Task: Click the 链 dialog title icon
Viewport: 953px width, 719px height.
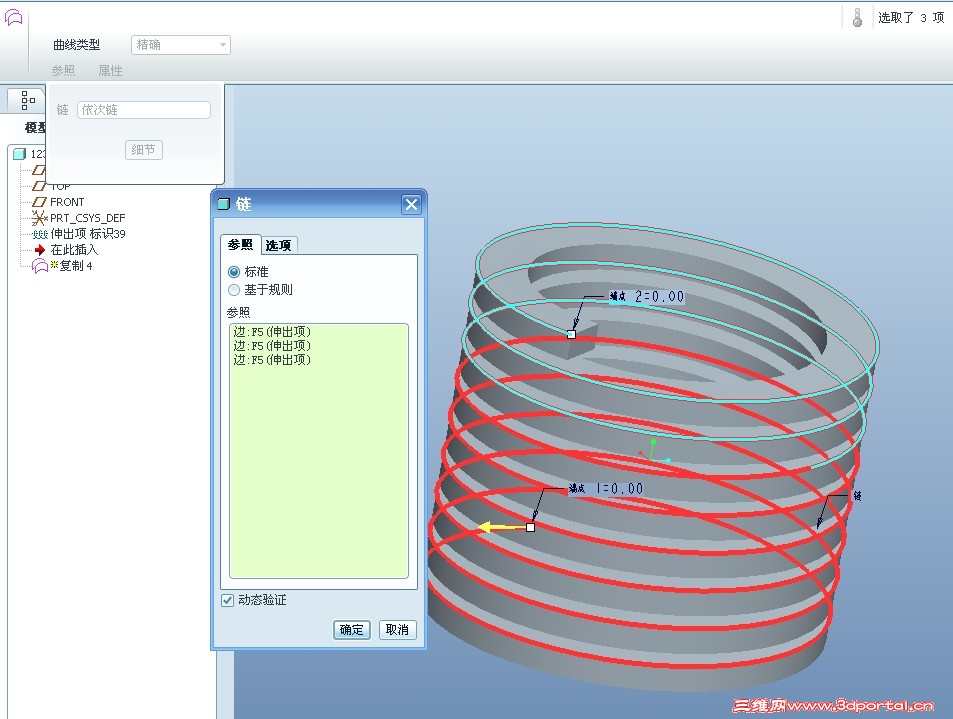Action: click(224, 204)
